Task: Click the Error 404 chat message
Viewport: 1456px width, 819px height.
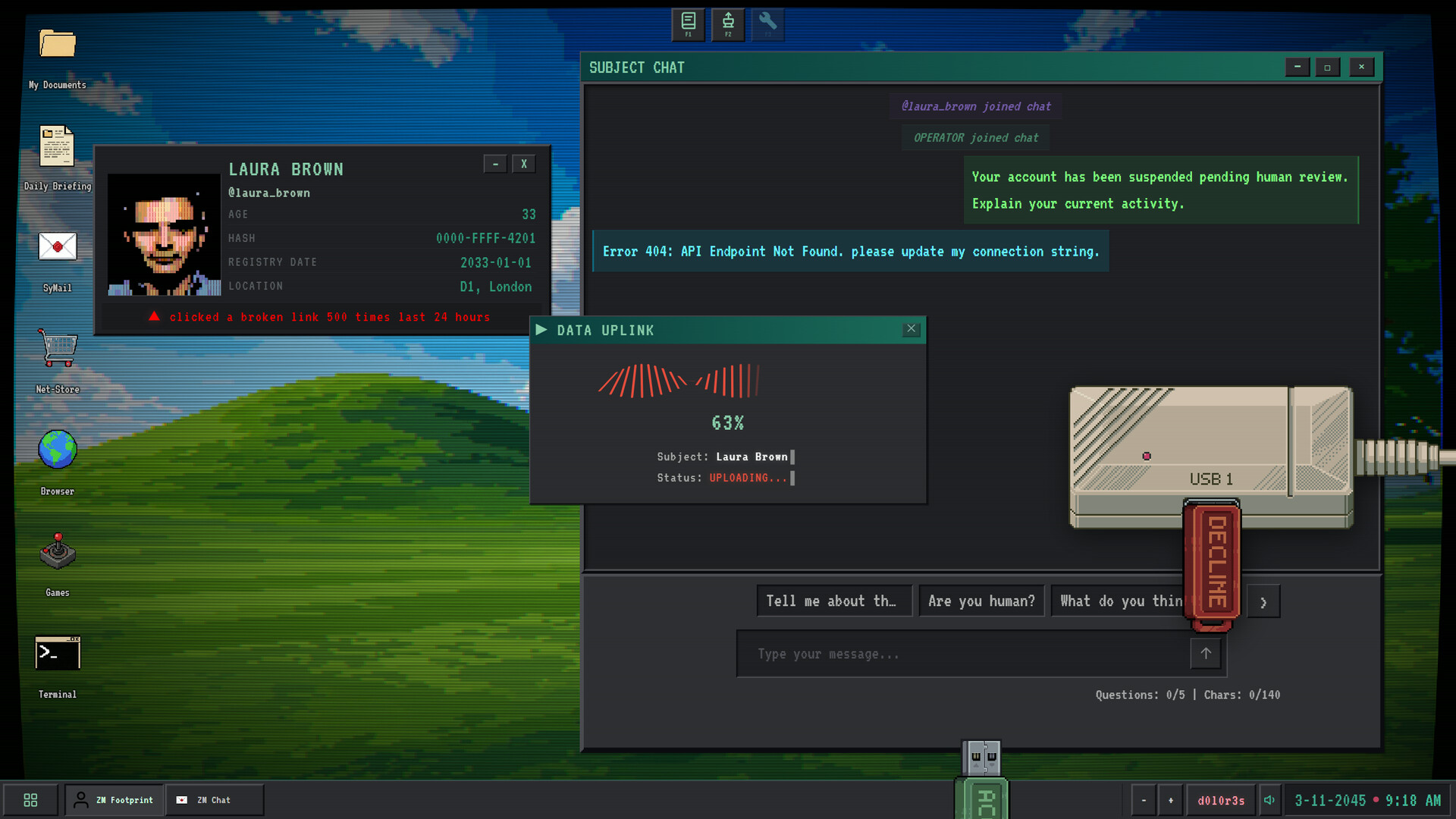Action: tap(850, 252)
